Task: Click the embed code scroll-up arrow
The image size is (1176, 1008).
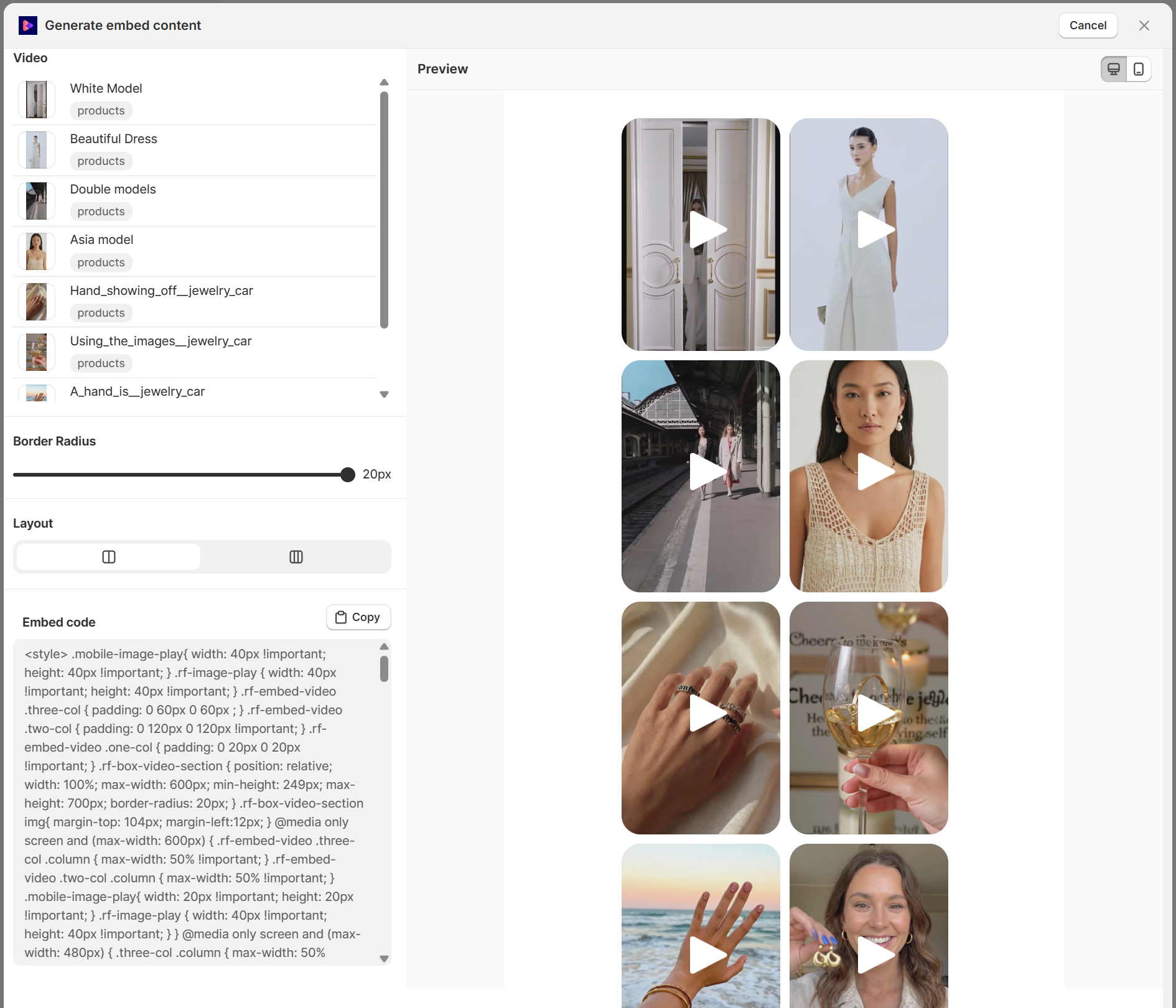Action: 384,646
